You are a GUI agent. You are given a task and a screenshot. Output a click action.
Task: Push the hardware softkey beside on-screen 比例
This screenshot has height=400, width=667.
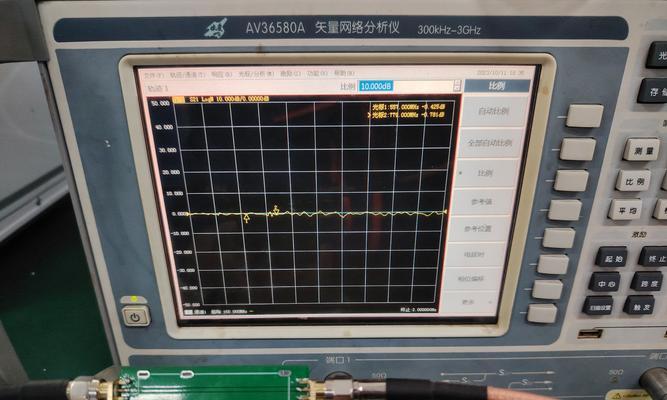click(x=571, y=180)
